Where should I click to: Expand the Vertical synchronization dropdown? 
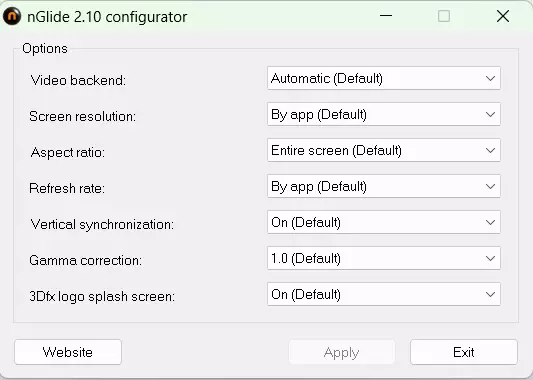coord(384,222)
